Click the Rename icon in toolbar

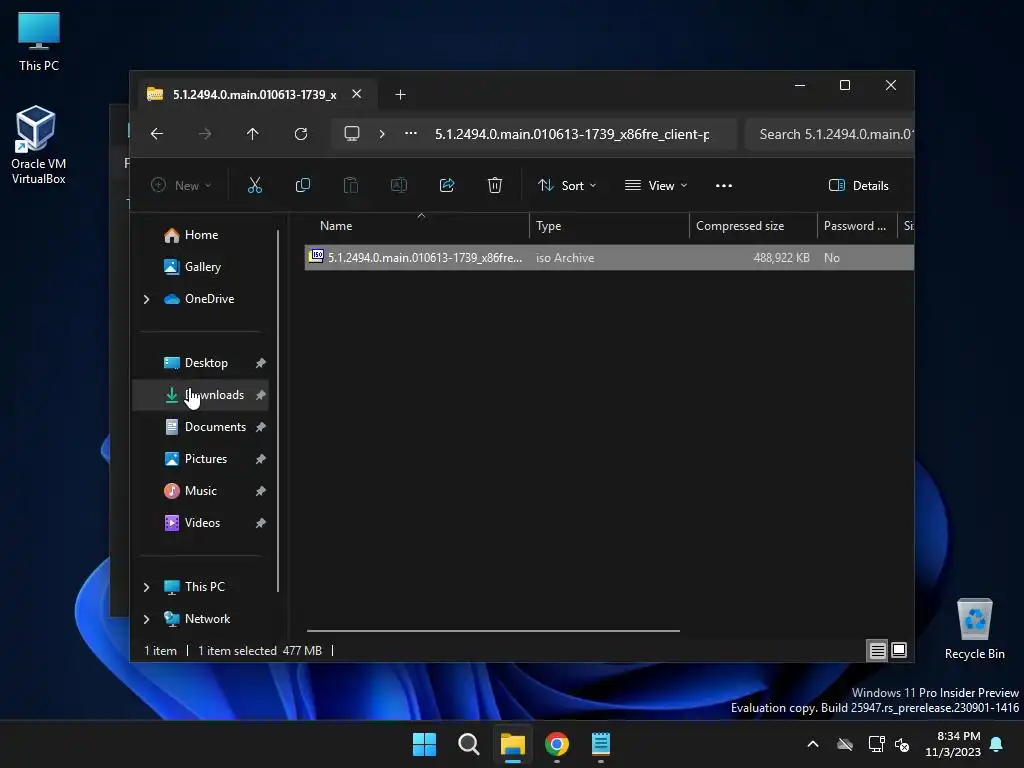click(x=398, y=185)
